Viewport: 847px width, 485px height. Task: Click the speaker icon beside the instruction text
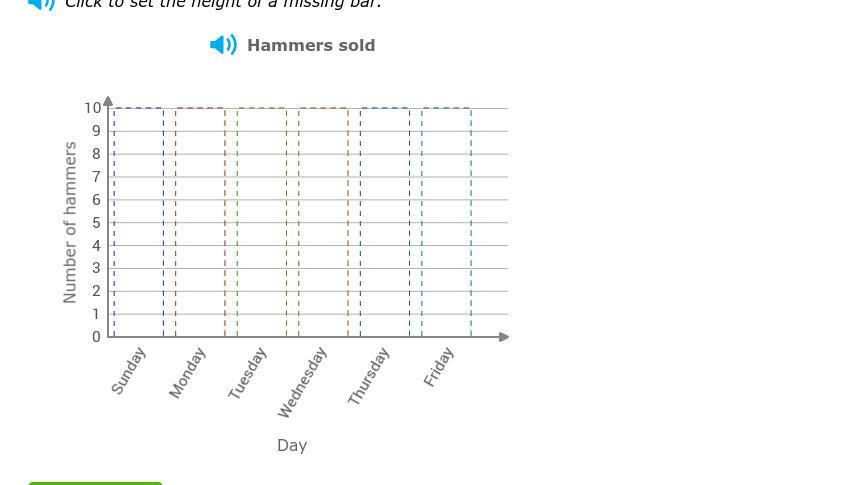(41, 4)
